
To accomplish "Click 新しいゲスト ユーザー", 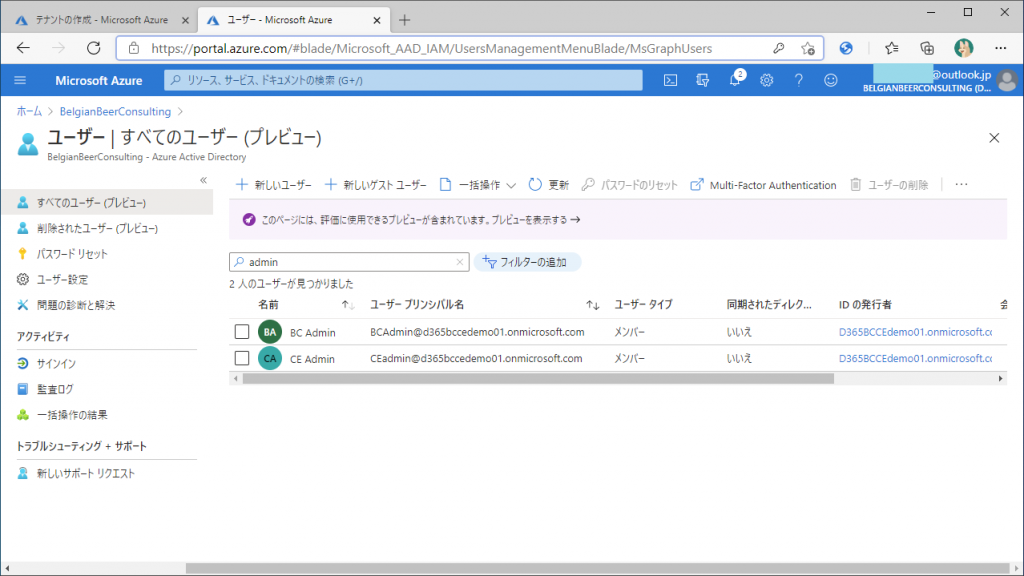I will [x=375, y=185].
